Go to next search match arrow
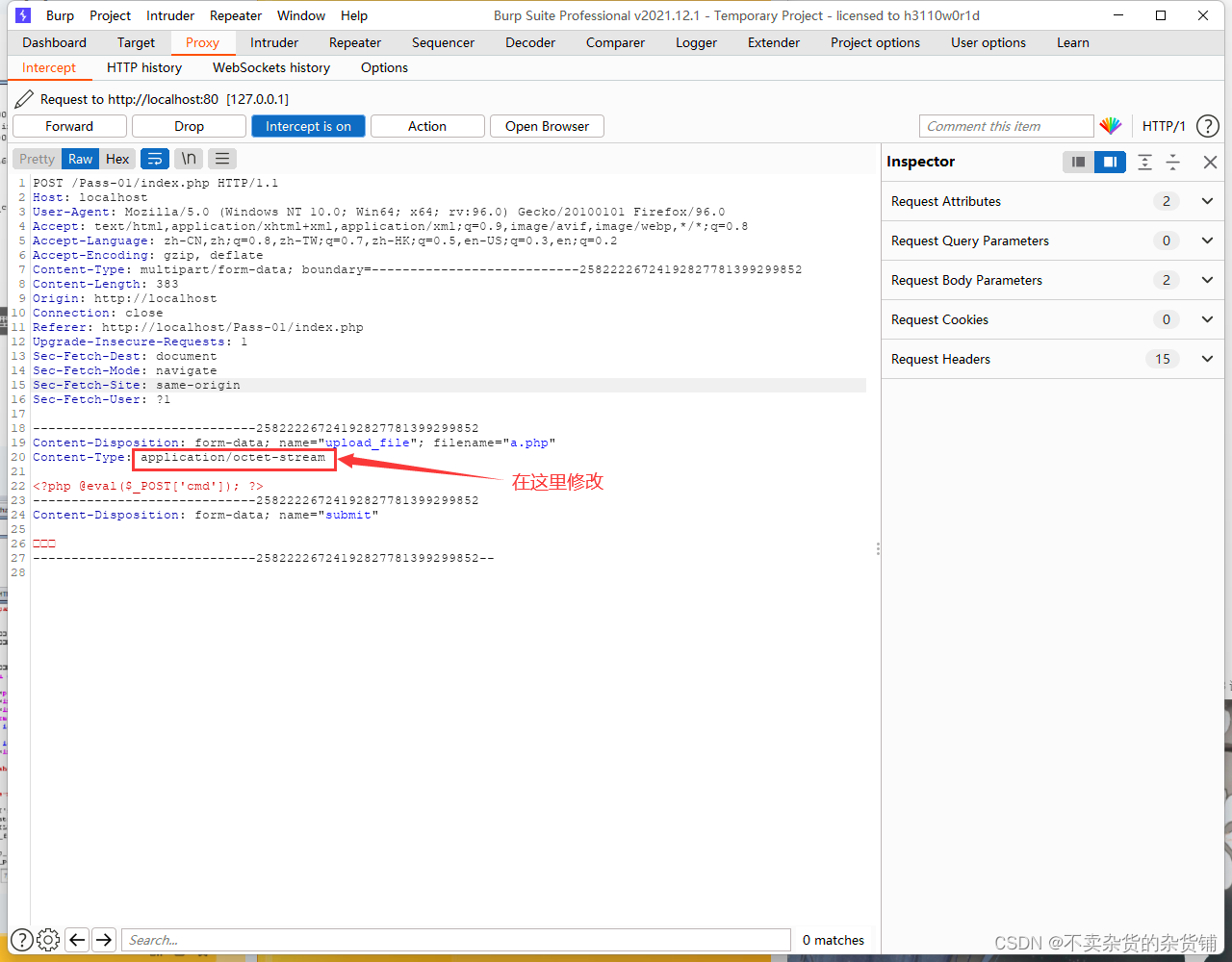 pyautogui.click(x=104, y=940)
